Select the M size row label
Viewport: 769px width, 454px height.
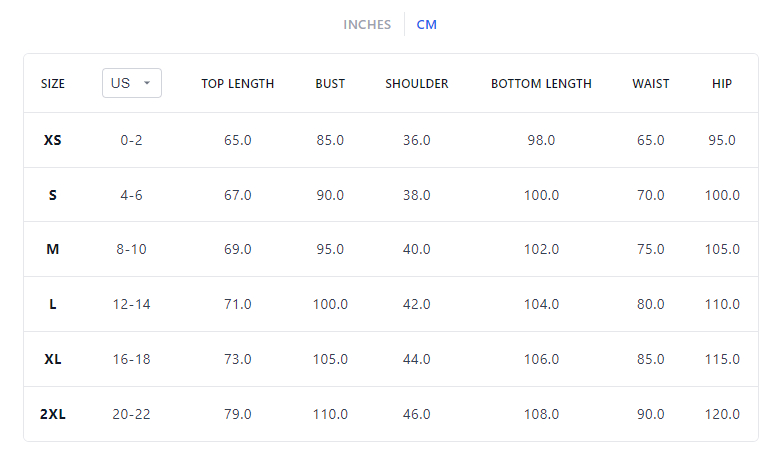[x=53, y=250]
